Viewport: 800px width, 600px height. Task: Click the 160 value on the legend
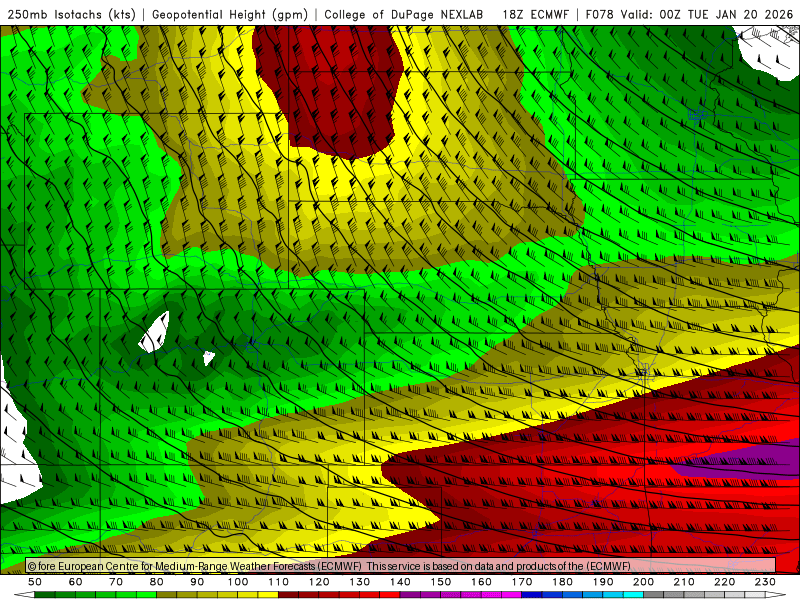[x=481, y=582]
